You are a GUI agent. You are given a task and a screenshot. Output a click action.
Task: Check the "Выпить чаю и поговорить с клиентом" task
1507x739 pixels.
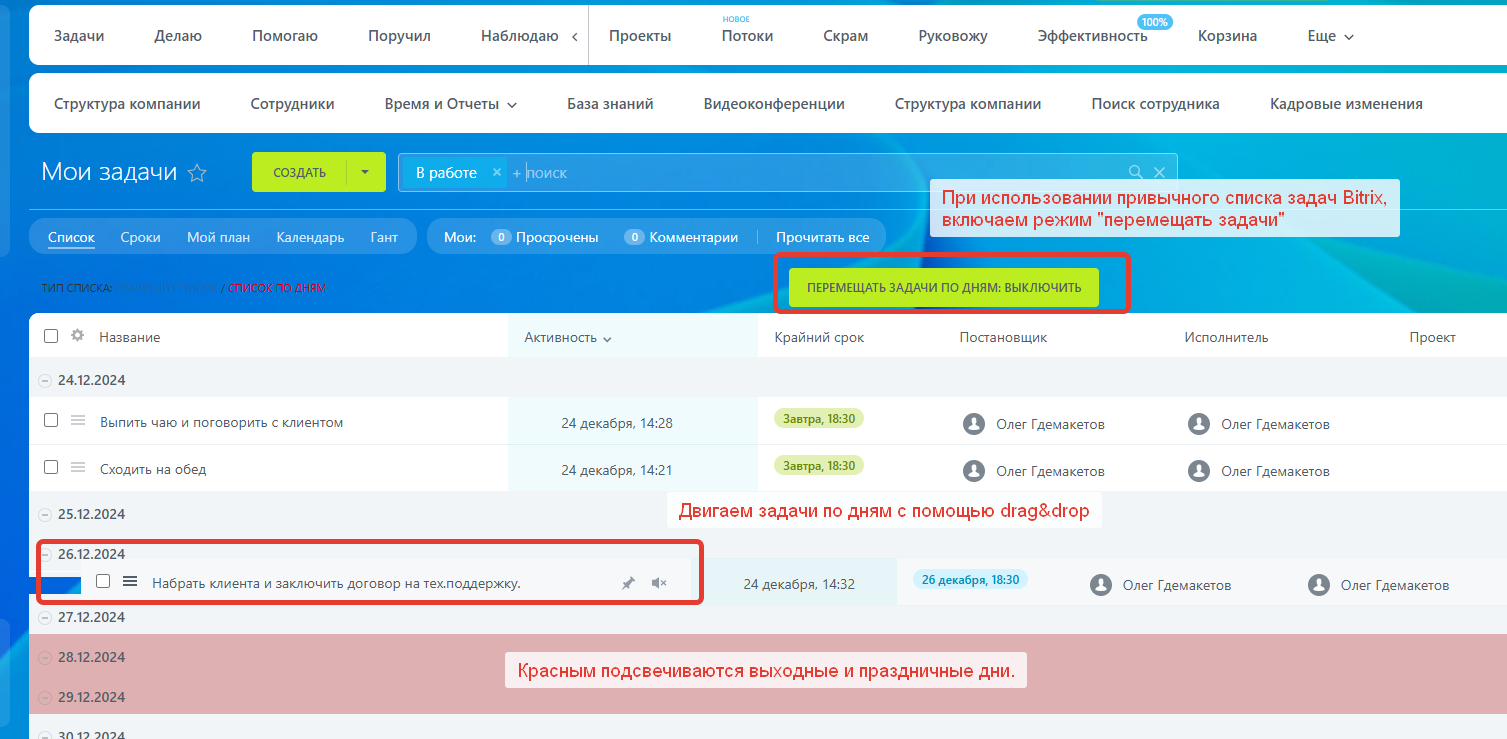pos(51,421)
